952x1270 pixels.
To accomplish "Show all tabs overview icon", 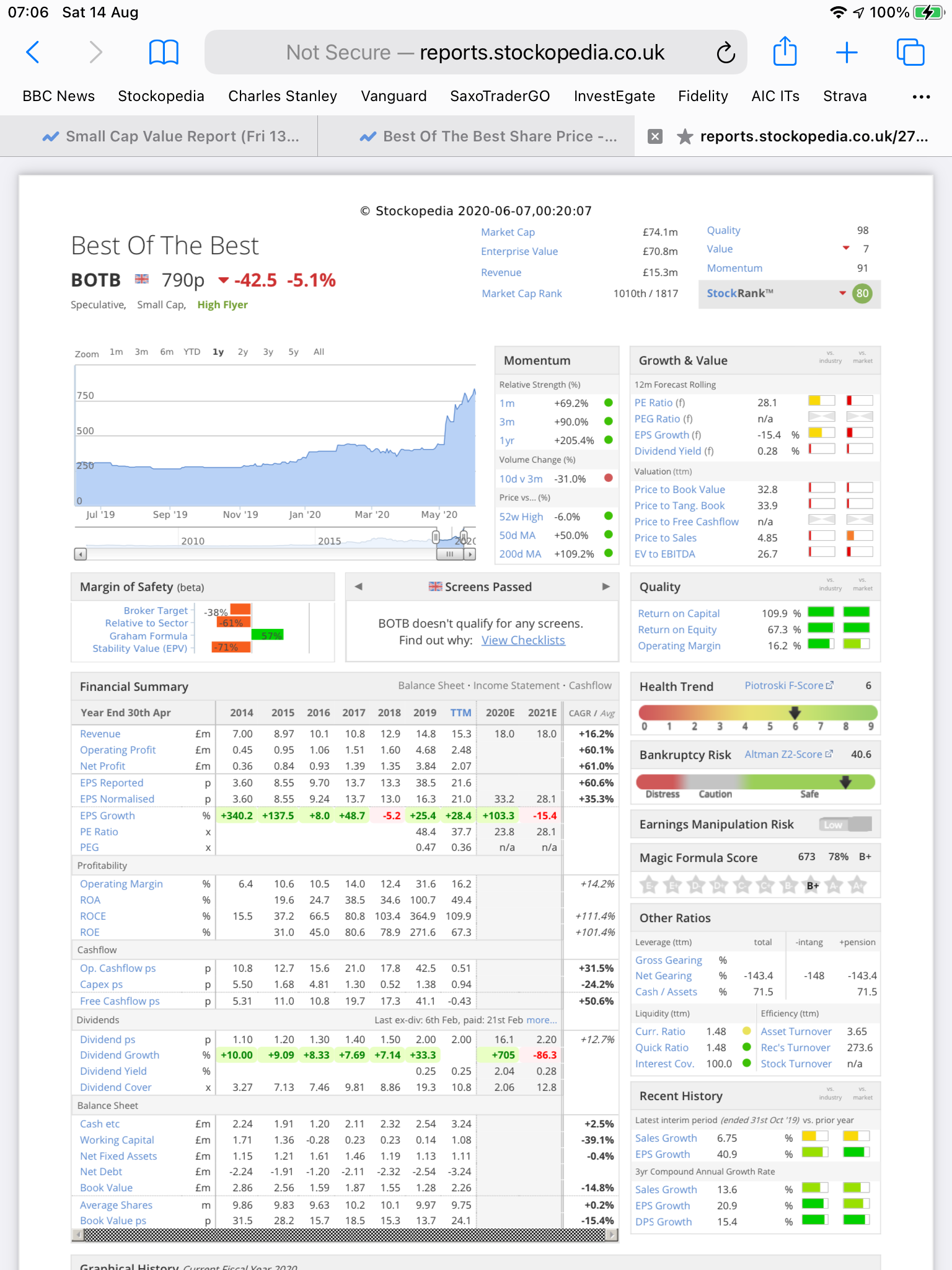I will tap(910, 52).
